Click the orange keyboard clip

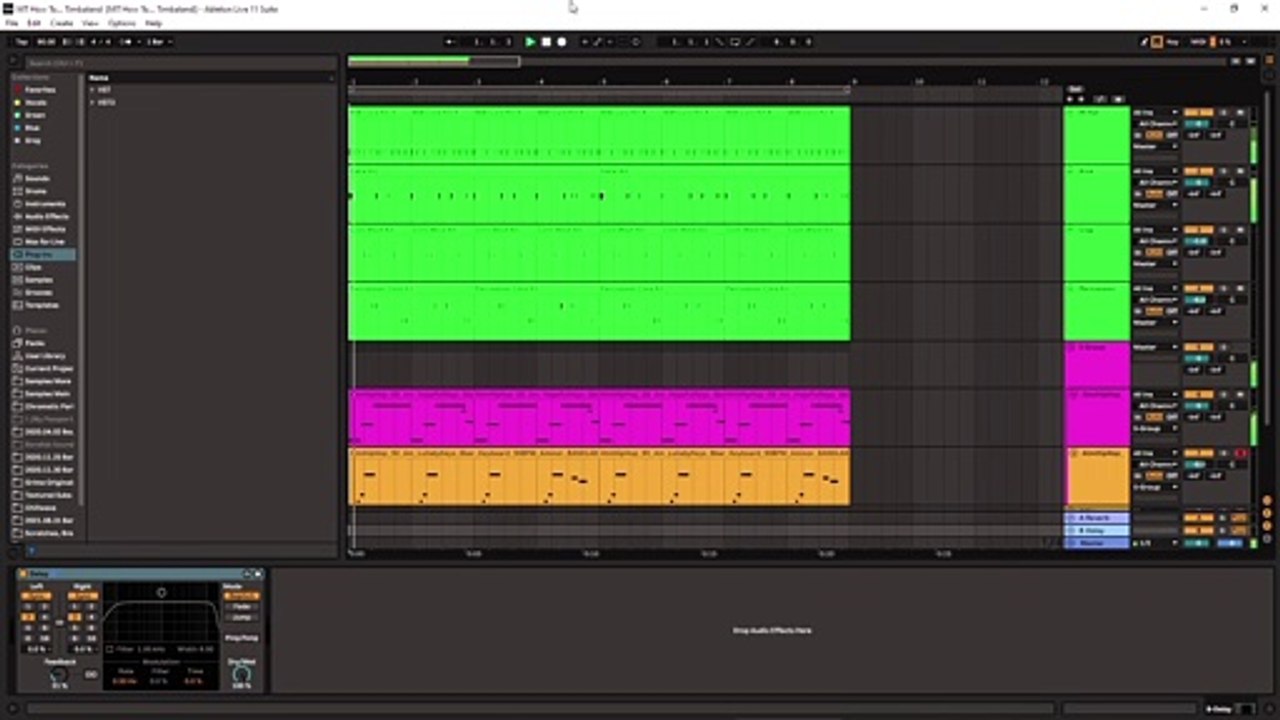click(600, 477)
